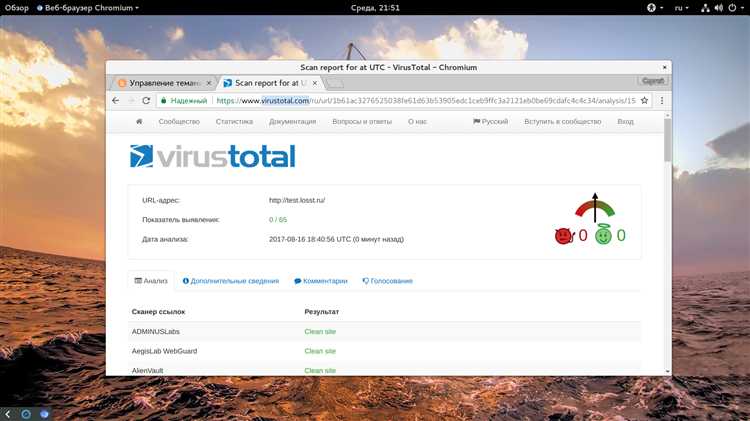The height and width of the screenshot is (421, 750).
Task: Click the 'ADMINUSLabs' scanner row
Action: [x=385, y=331]
